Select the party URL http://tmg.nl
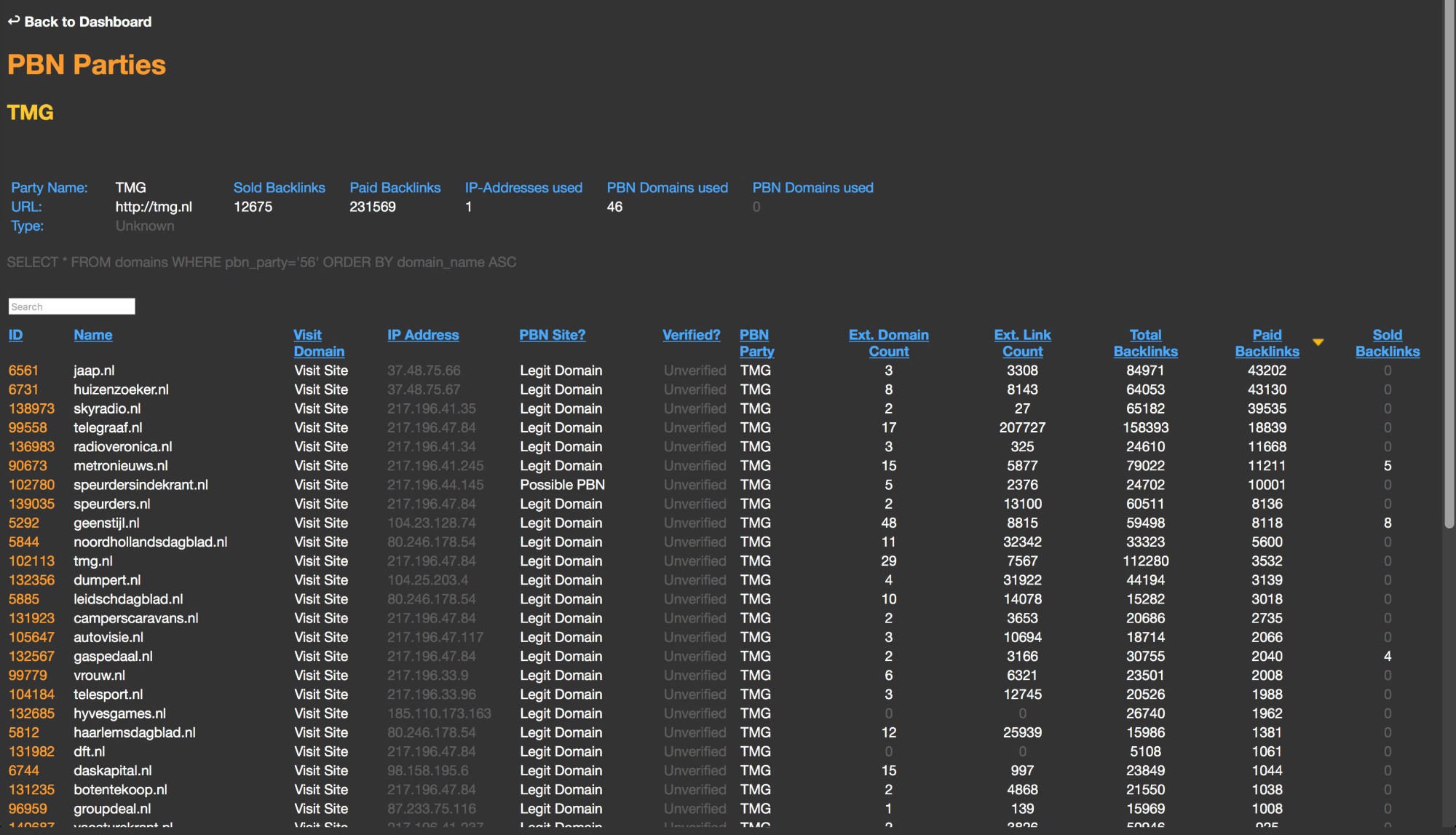The width and height of the screenshot is (1456, 835). (x=154, y=207)
